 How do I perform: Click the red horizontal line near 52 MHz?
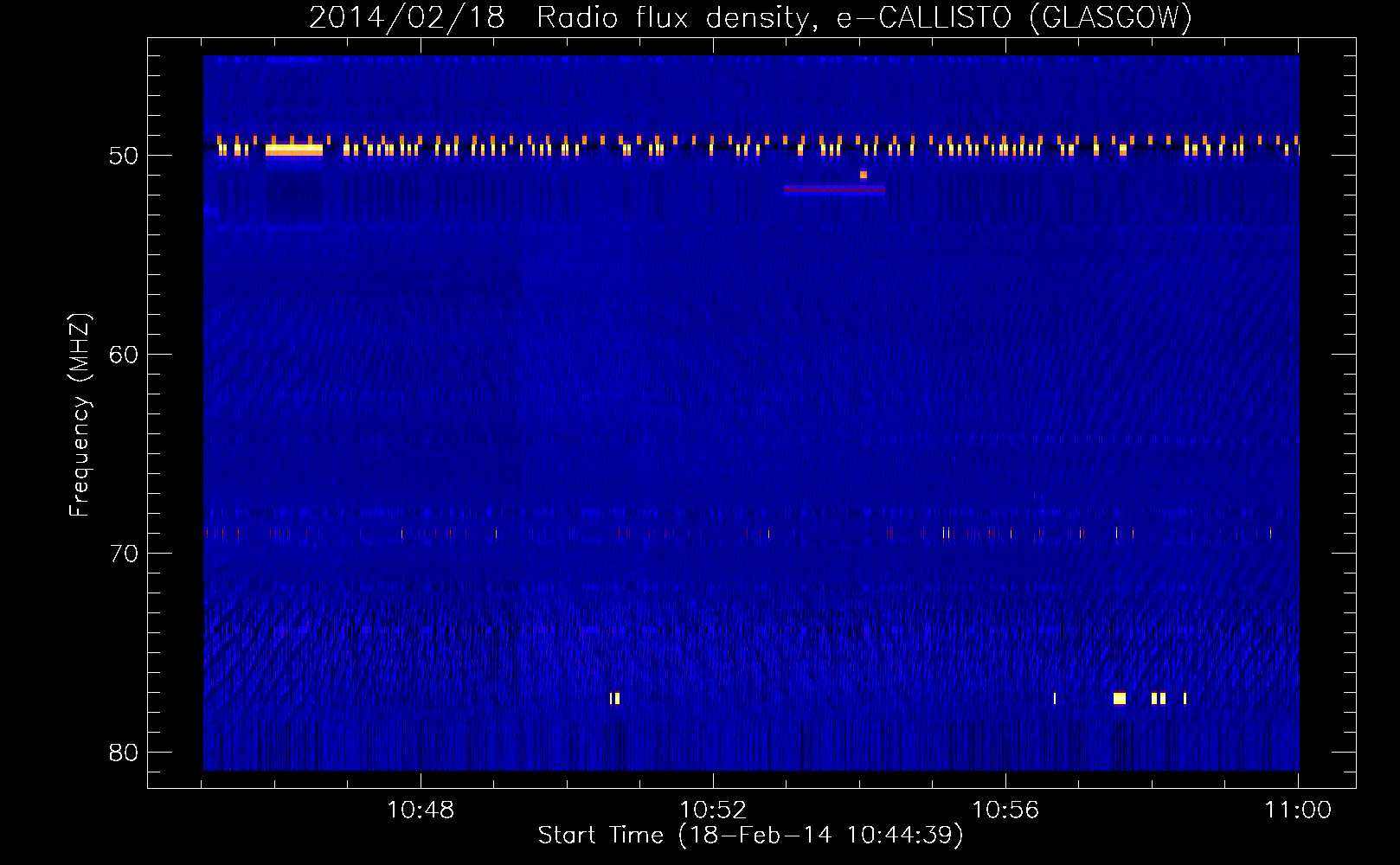(x=834, y=189)
